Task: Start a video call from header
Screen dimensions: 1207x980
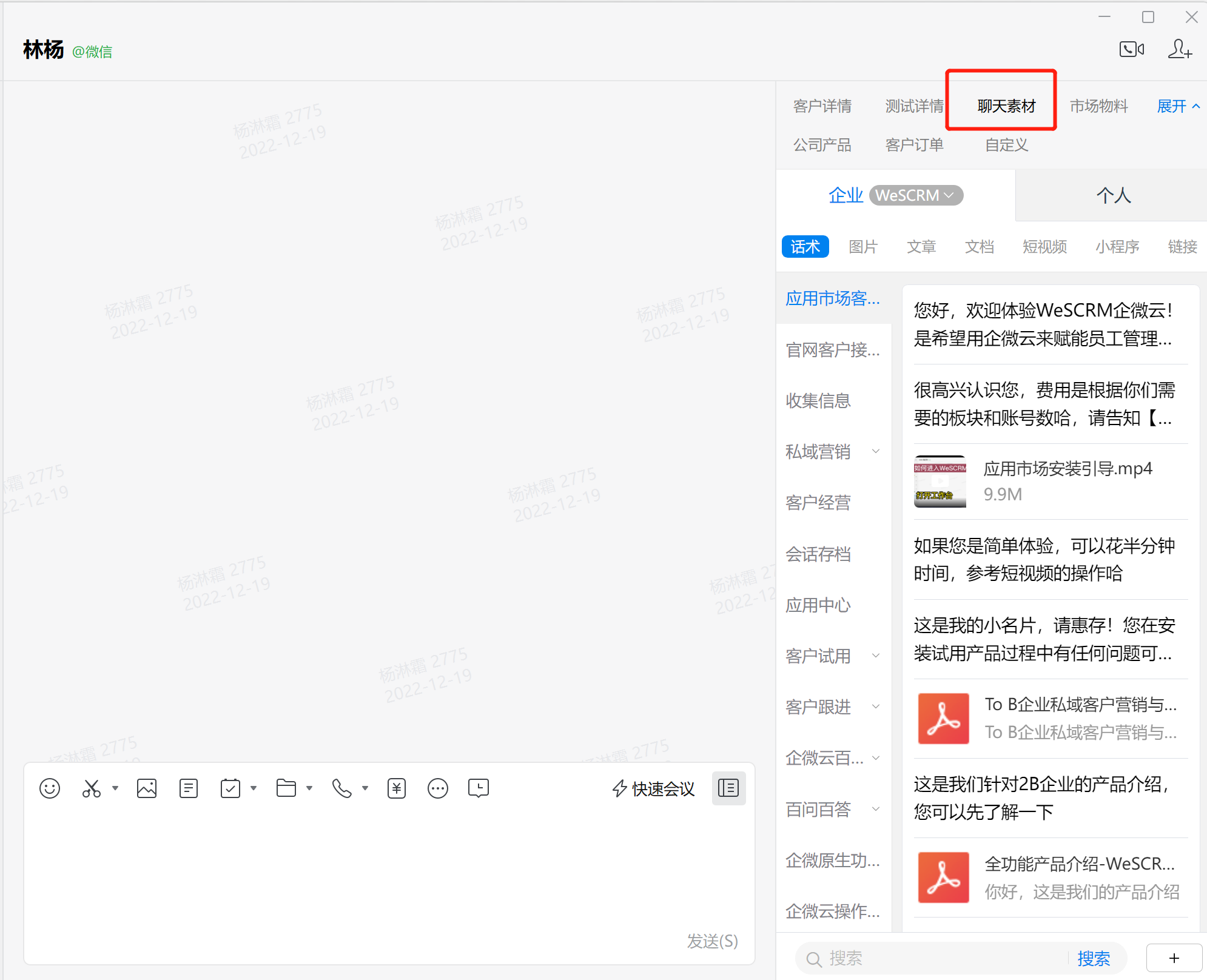Action: [x=1132, y=49]
